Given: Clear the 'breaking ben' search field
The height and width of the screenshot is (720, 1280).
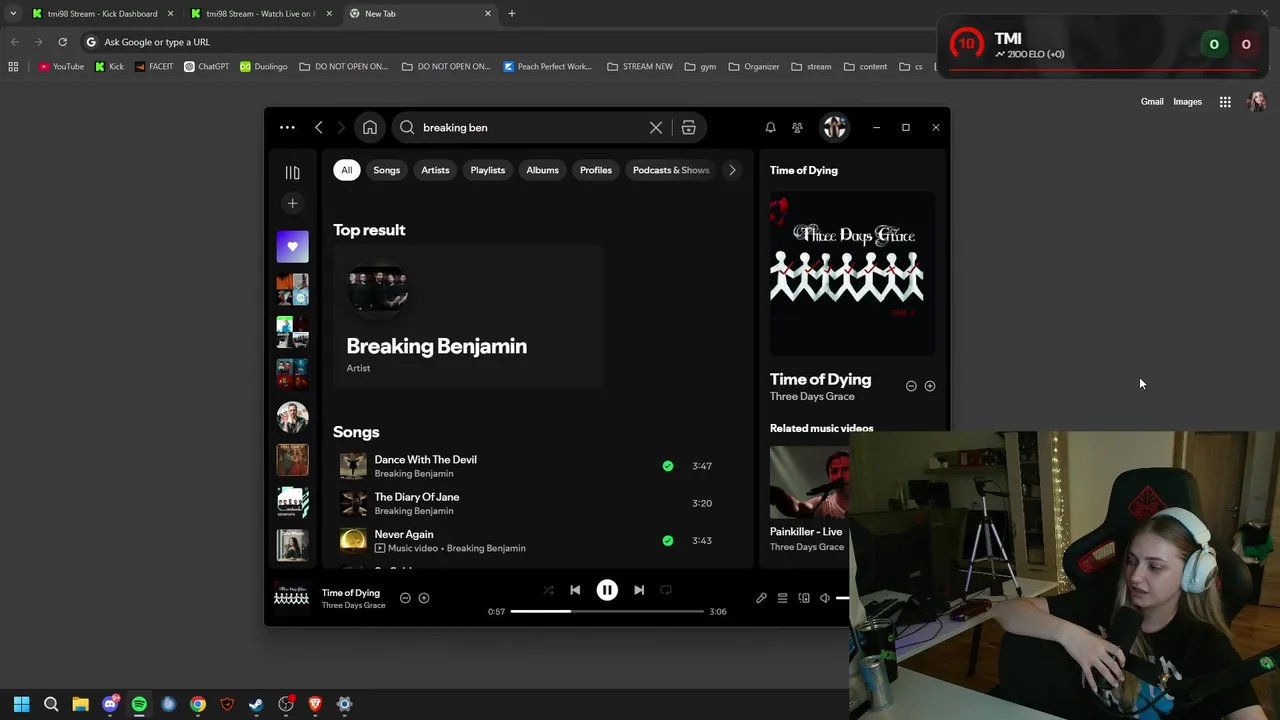Looking at the screenshot, I should point(656,127).
